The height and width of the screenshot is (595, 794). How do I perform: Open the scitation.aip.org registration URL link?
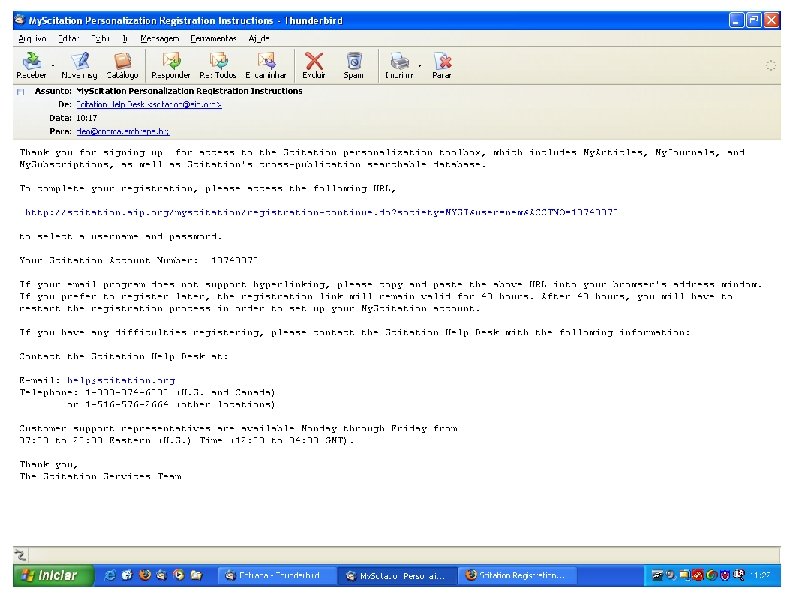pos(321,212)
